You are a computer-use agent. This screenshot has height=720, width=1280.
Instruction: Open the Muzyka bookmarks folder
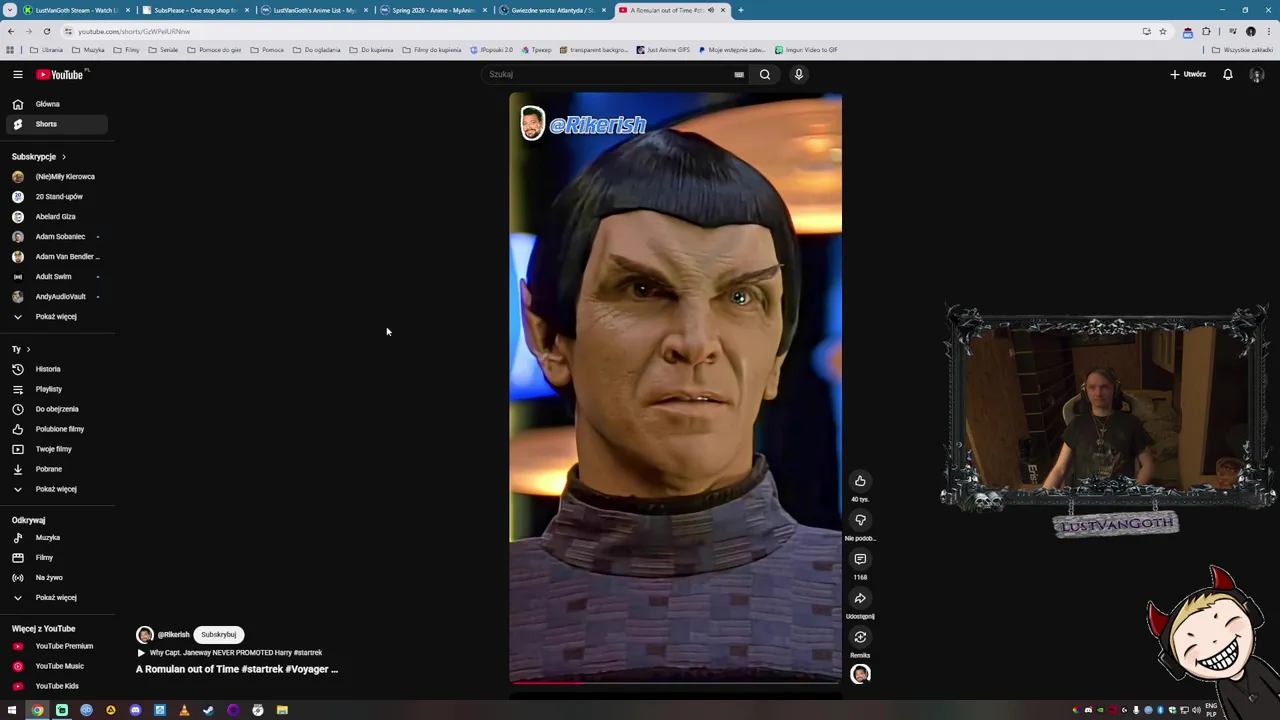(88, 50)
